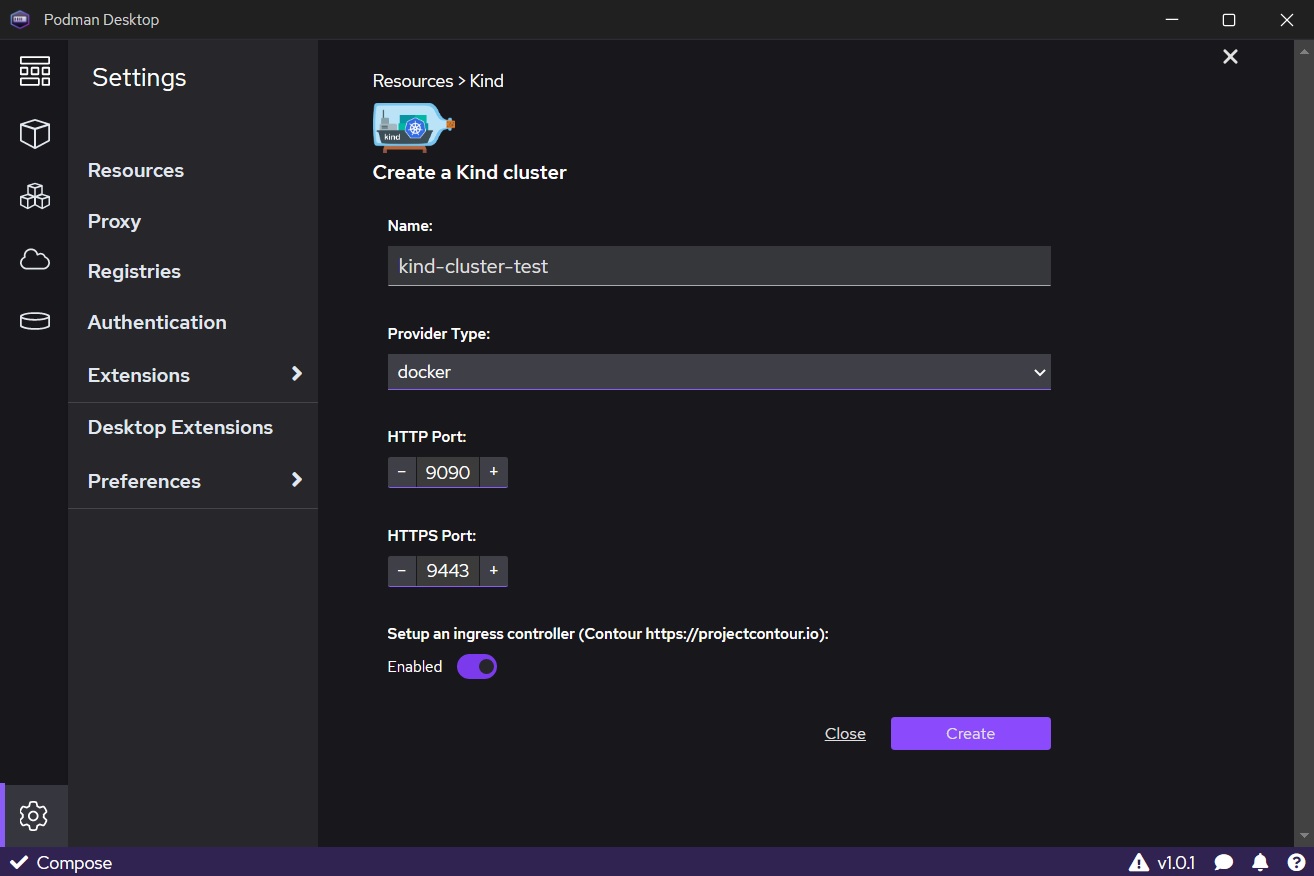
Task: Click the Create button
Action: [970, 733]
